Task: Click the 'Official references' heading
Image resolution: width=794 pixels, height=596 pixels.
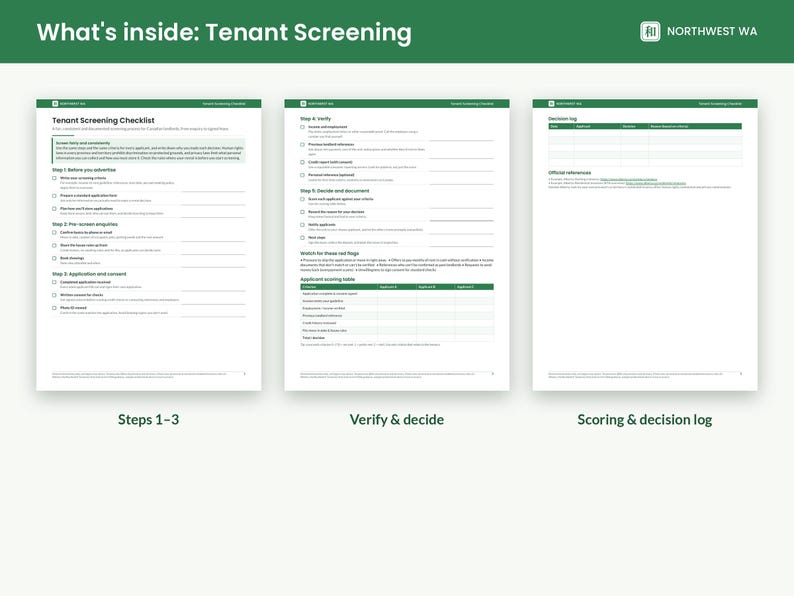Action: pyautogui.click(x=570, y=173)
